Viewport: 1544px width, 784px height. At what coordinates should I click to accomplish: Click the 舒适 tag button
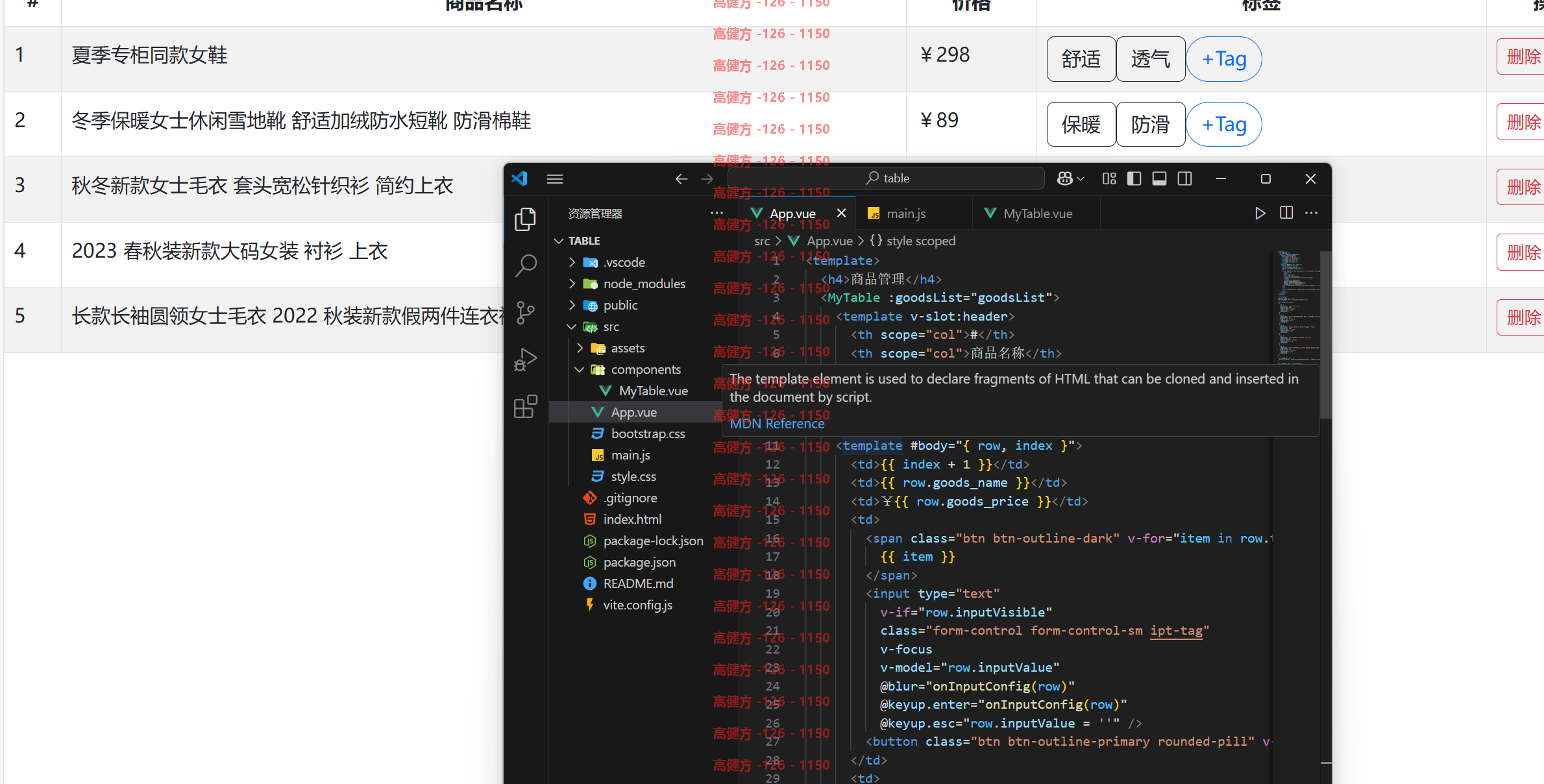point(1081,59)
